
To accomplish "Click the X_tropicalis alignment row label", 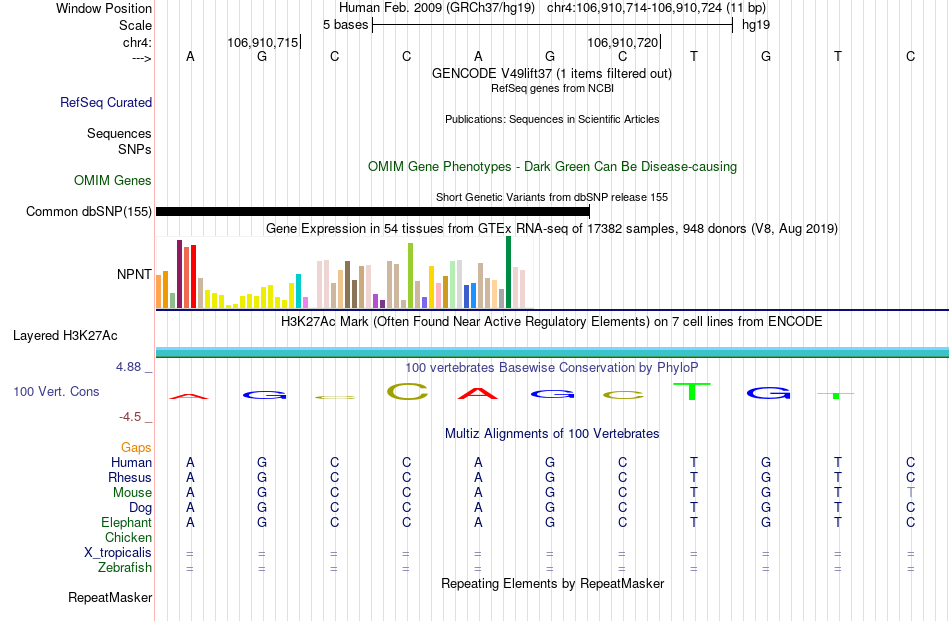I will coord(118,553).
